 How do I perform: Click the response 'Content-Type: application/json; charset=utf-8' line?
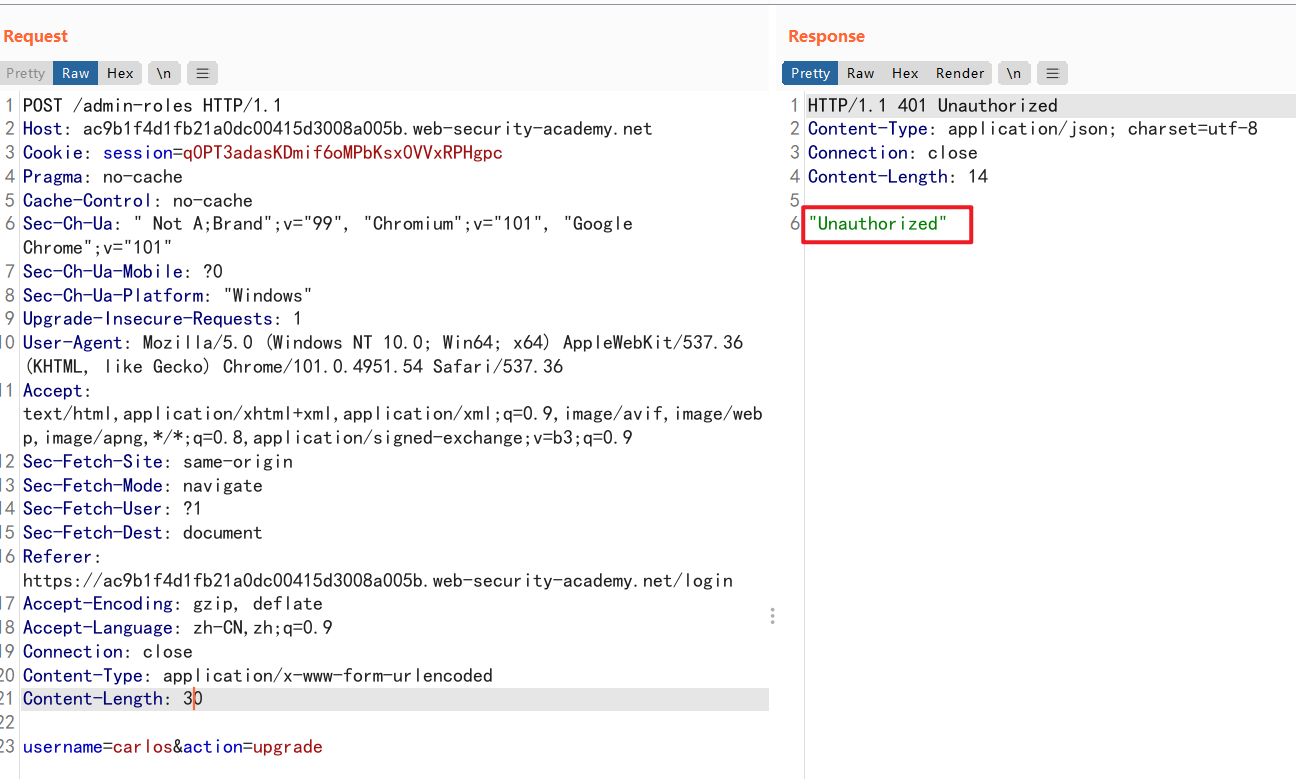(1033, 128)
